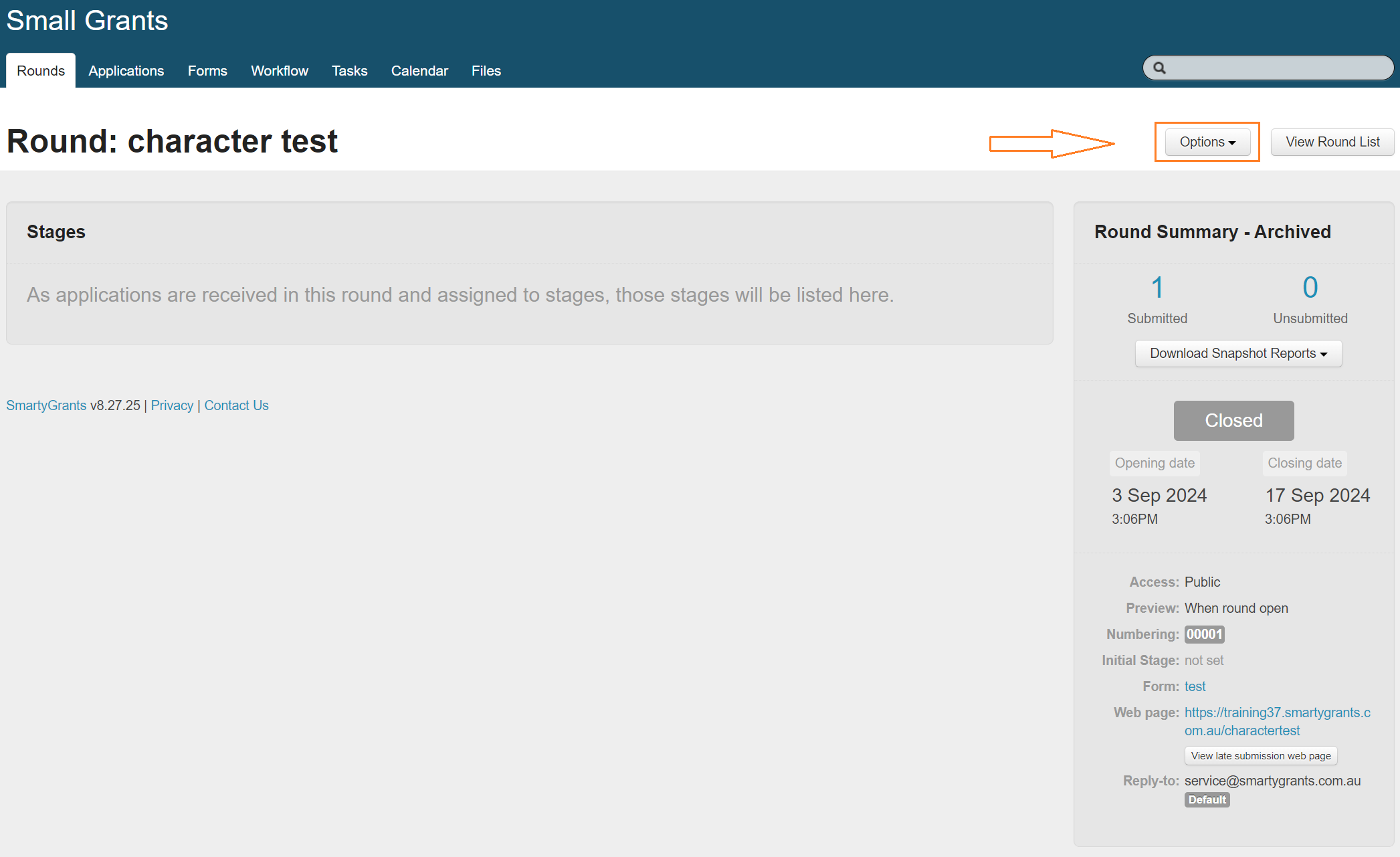Go to the Workflow tab
Image resolution: width=1400 pixels, height=857 pixels.
279,71
